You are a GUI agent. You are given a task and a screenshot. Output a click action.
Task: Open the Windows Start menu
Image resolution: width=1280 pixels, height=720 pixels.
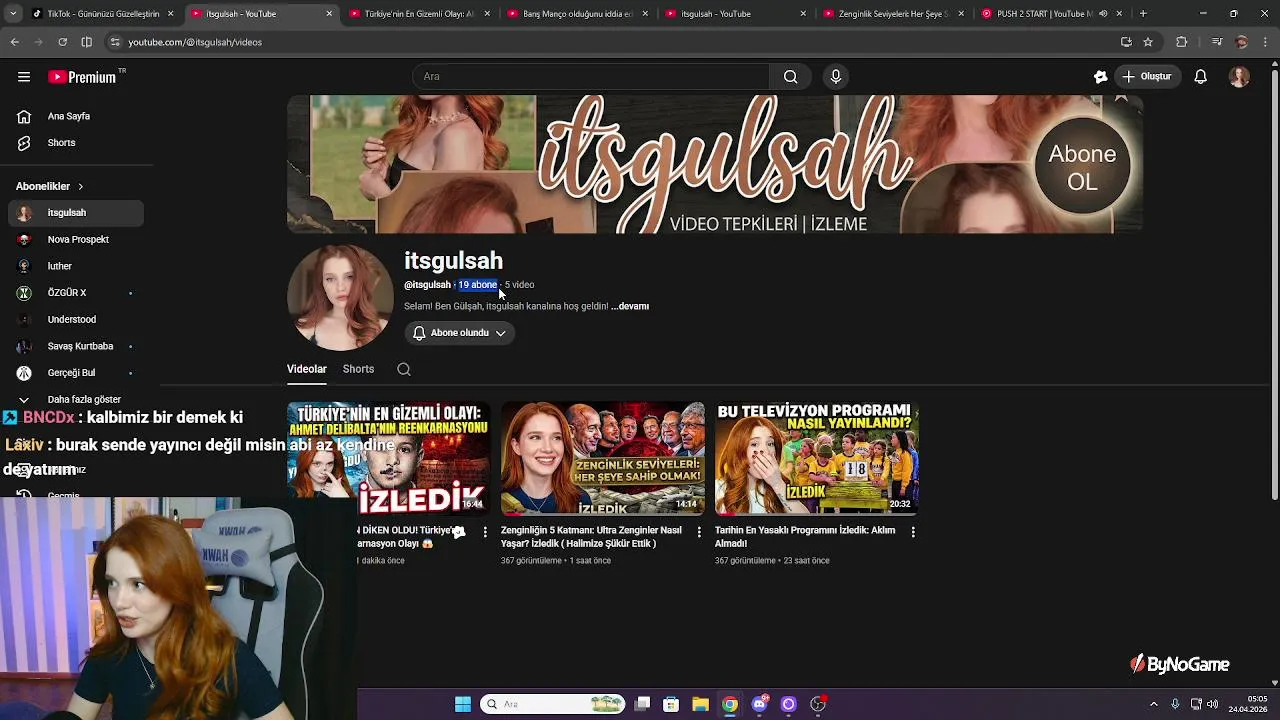(x=463, y=704)
